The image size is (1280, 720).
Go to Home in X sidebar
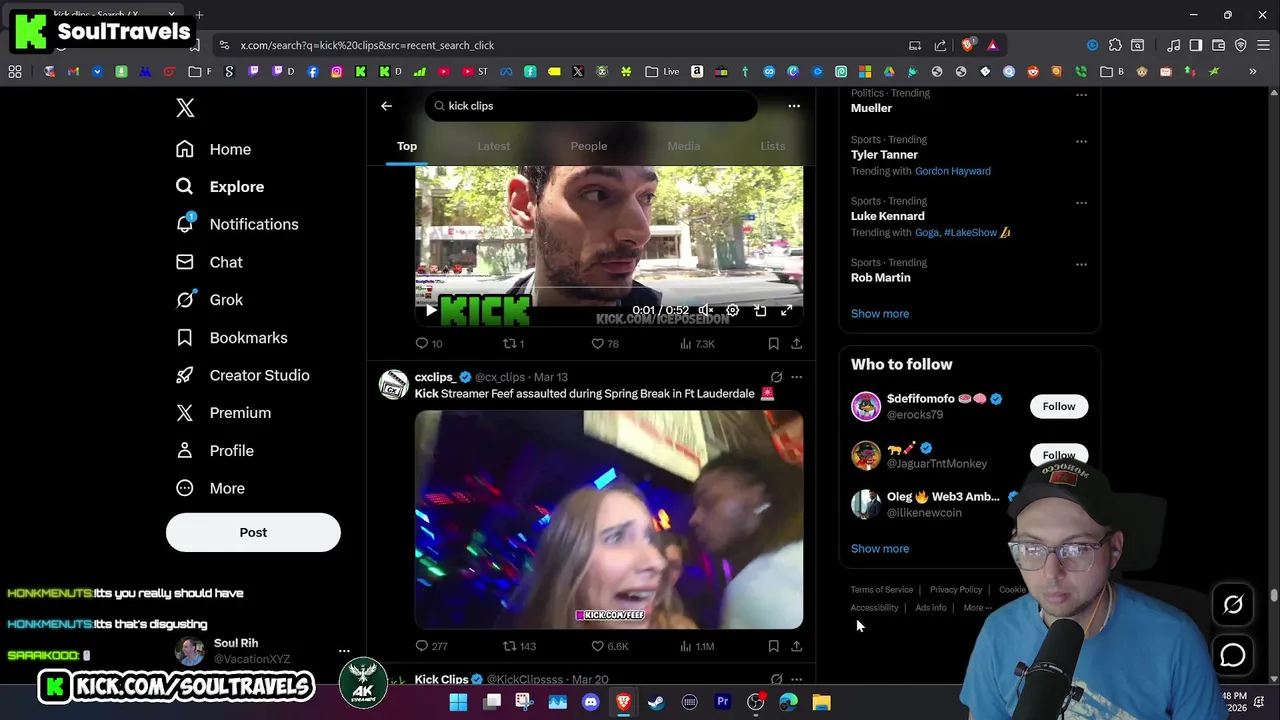coord(213,149)
